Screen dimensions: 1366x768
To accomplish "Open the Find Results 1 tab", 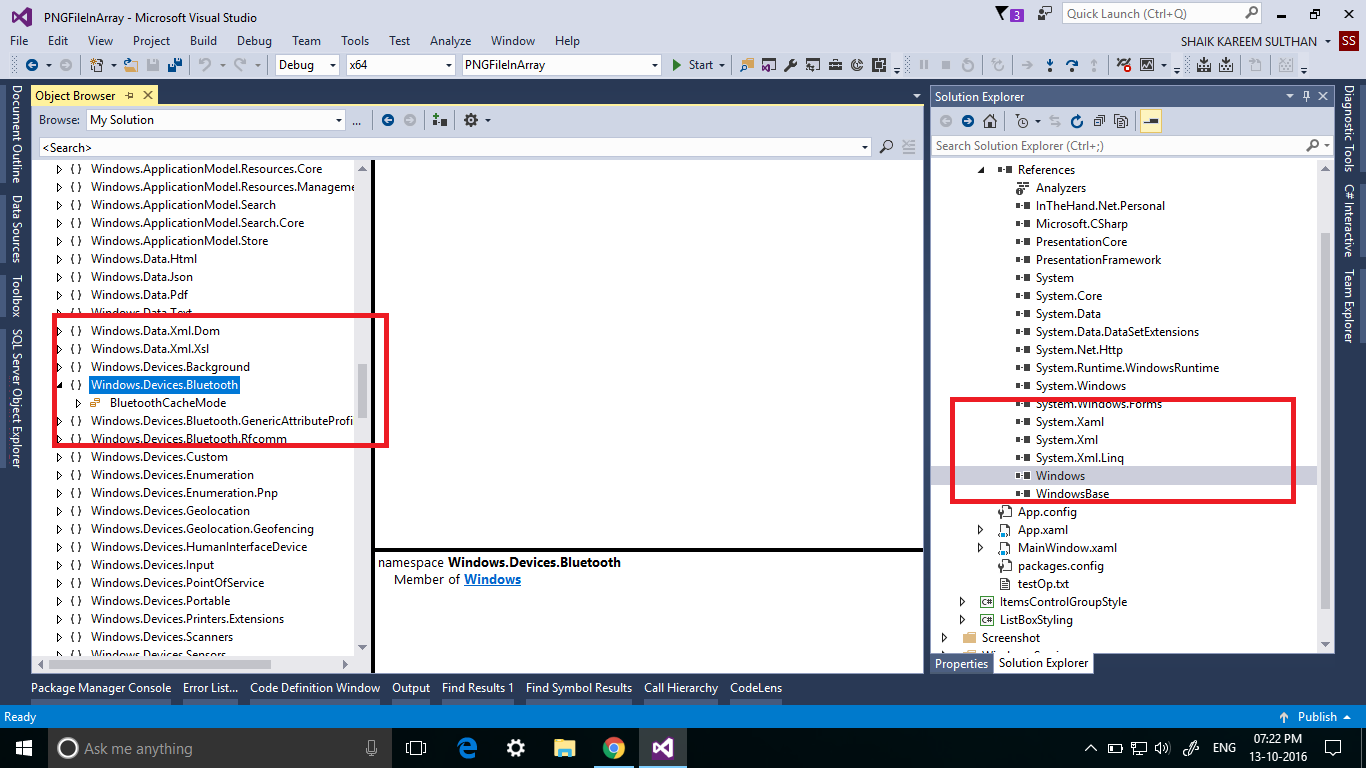I will click(478, 688).
